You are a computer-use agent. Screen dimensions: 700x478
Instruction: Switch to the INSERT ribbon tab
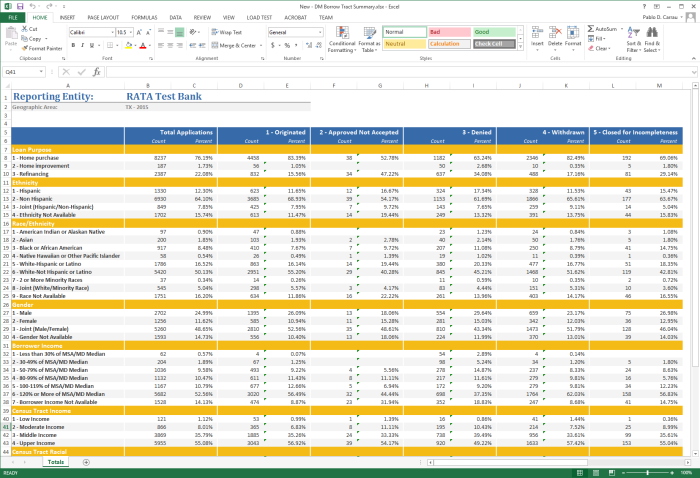coord(67,17)
